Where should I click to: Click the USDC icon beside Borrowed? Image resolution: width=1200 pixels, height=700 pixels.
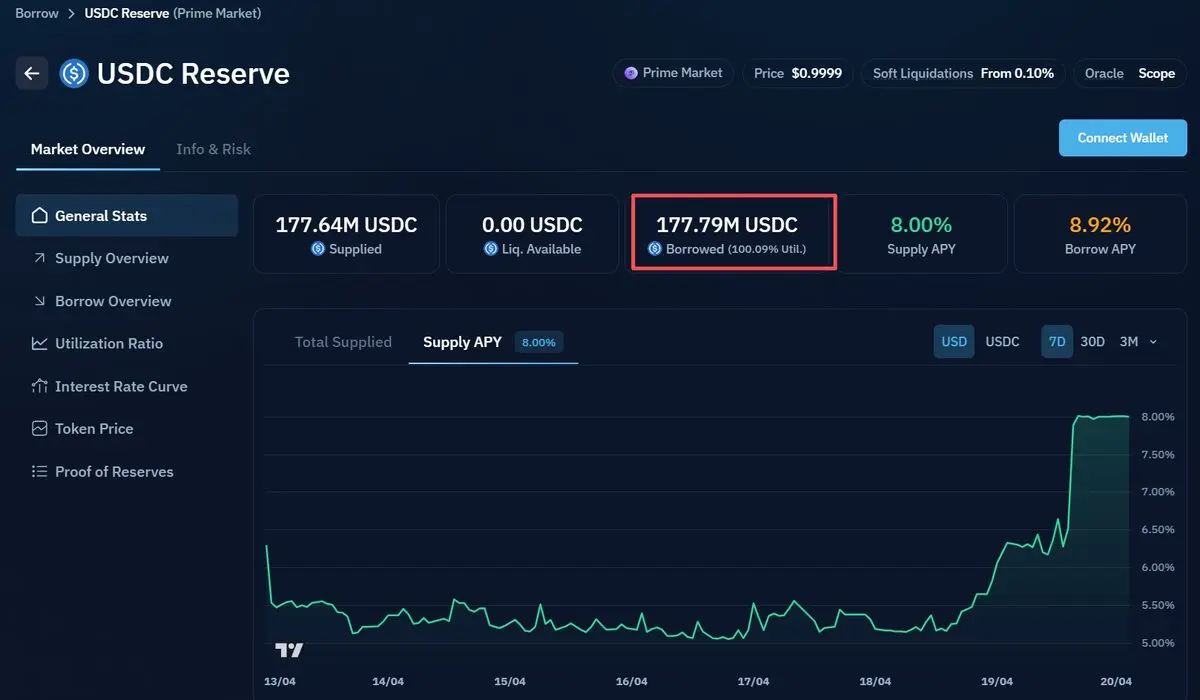point(656,249)
